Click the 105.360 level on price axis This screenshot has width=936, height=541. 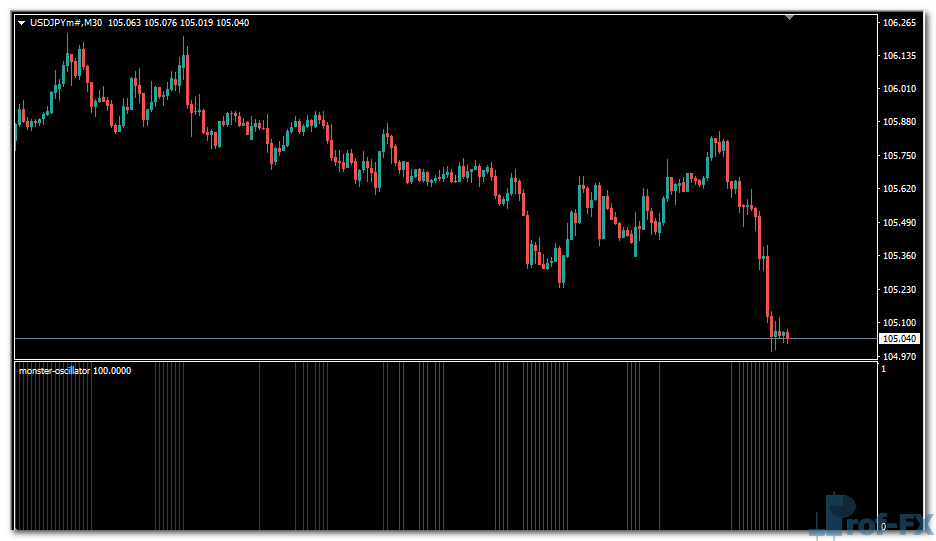click(900, 256)
